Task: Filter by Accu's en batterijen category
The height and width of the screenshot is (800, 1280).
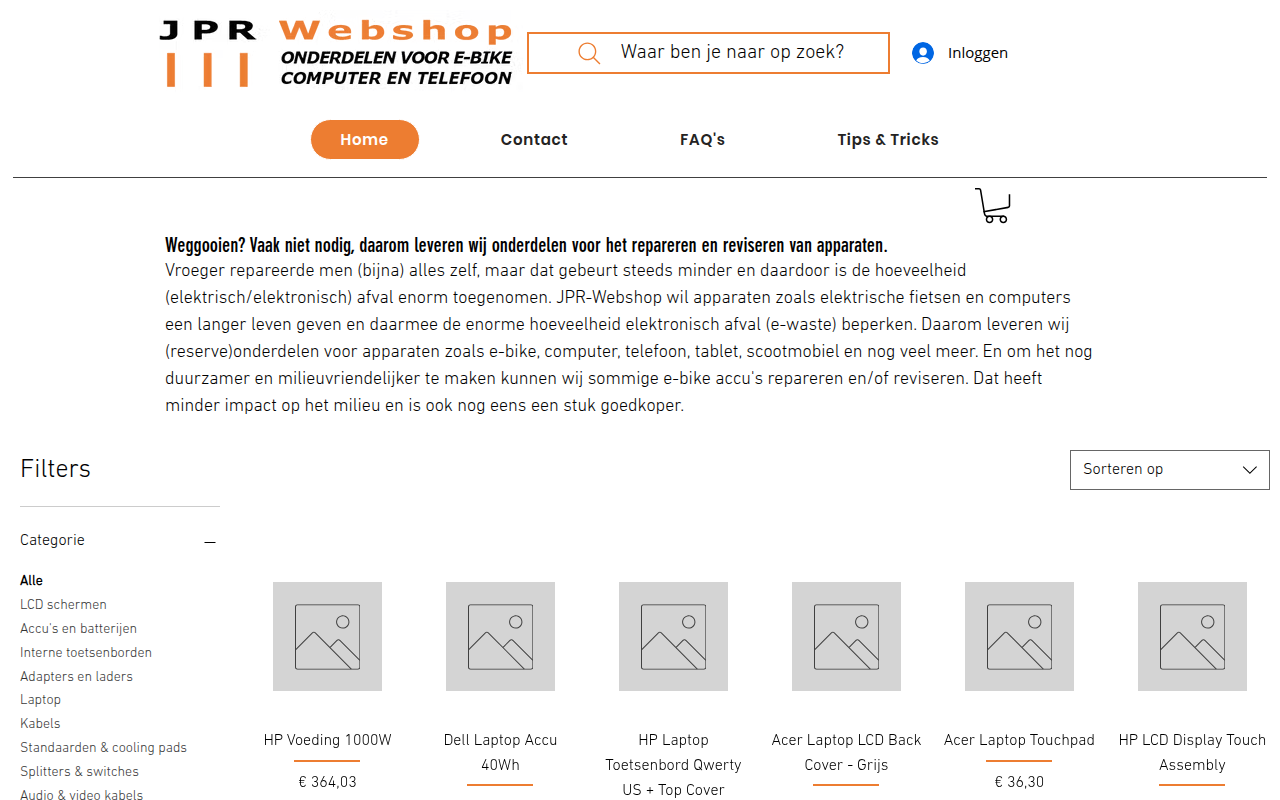Action: tap(78, 629)
